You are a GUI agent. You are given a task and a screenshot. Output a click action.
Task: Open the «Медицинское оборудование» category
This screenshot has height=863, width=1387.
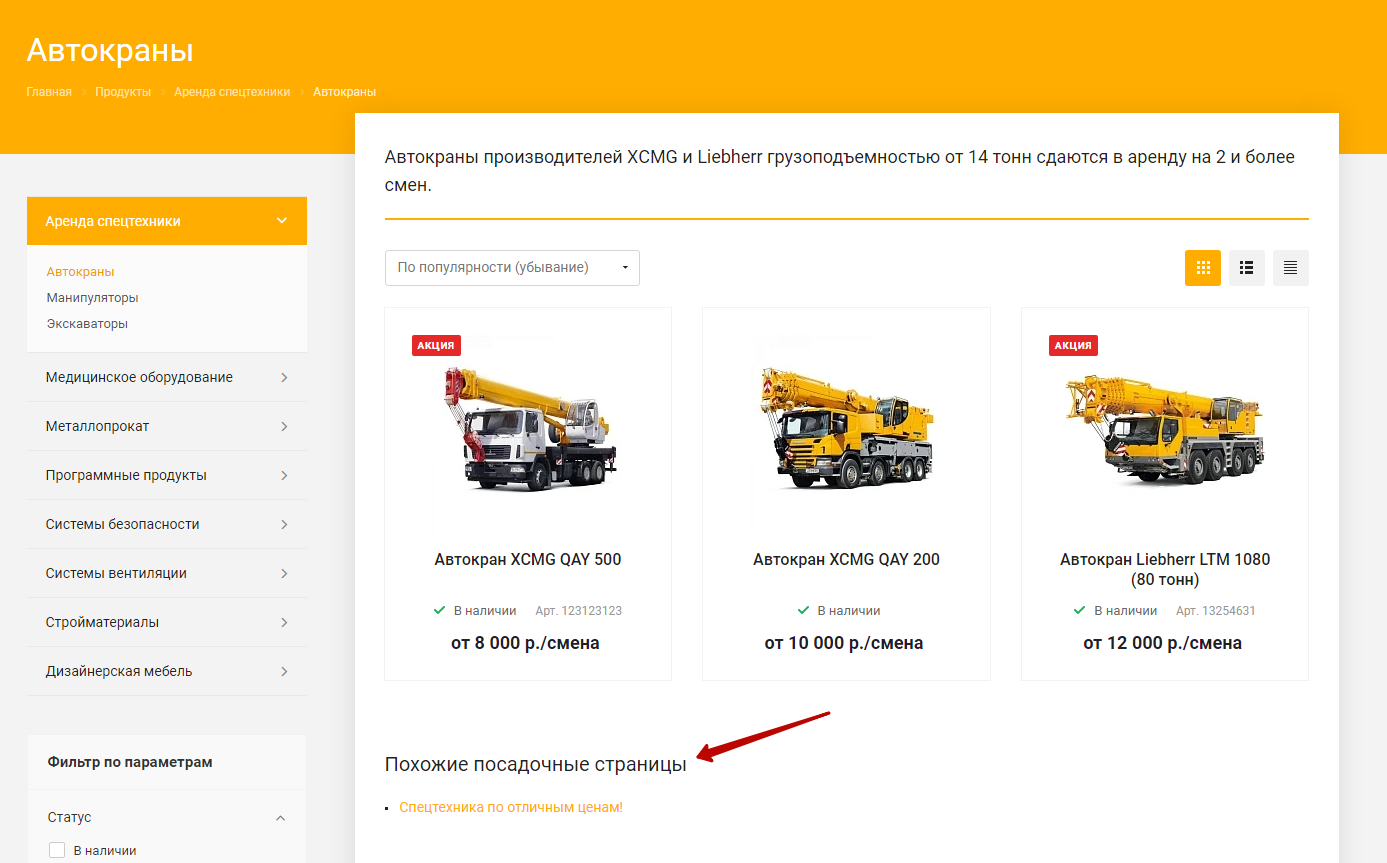click(x=139, y=377)
